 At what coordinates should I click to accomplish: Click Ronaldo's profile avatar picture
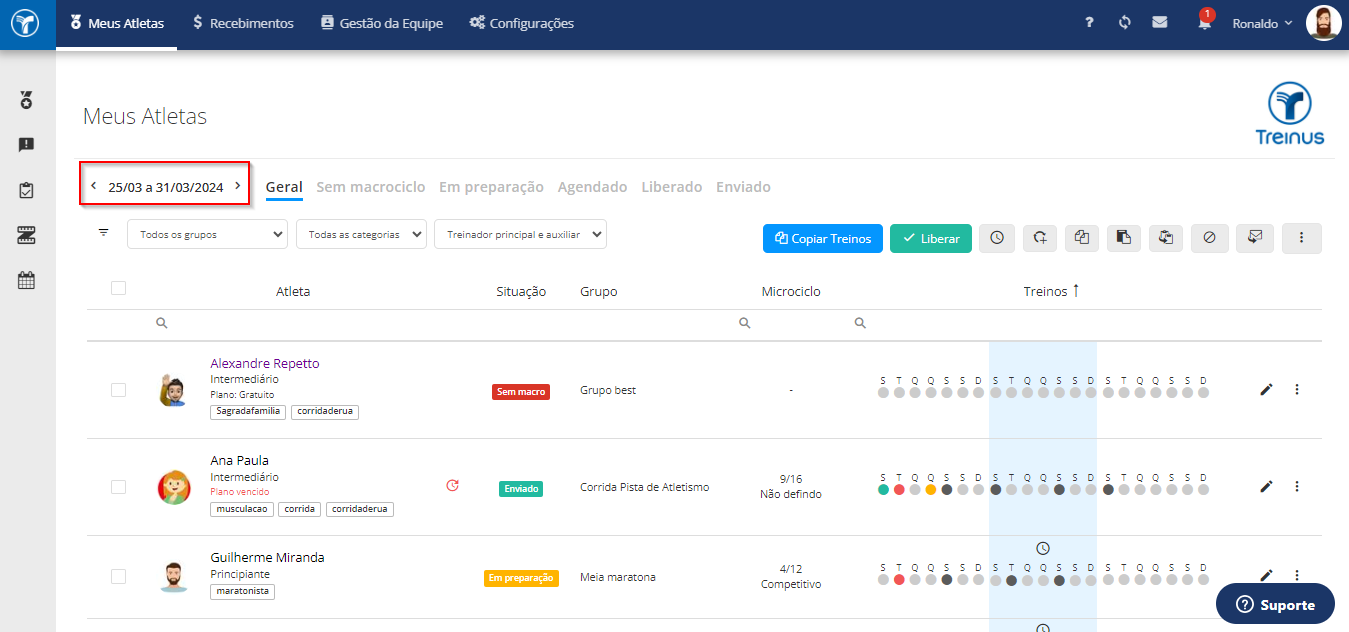tap(1323, 23)
